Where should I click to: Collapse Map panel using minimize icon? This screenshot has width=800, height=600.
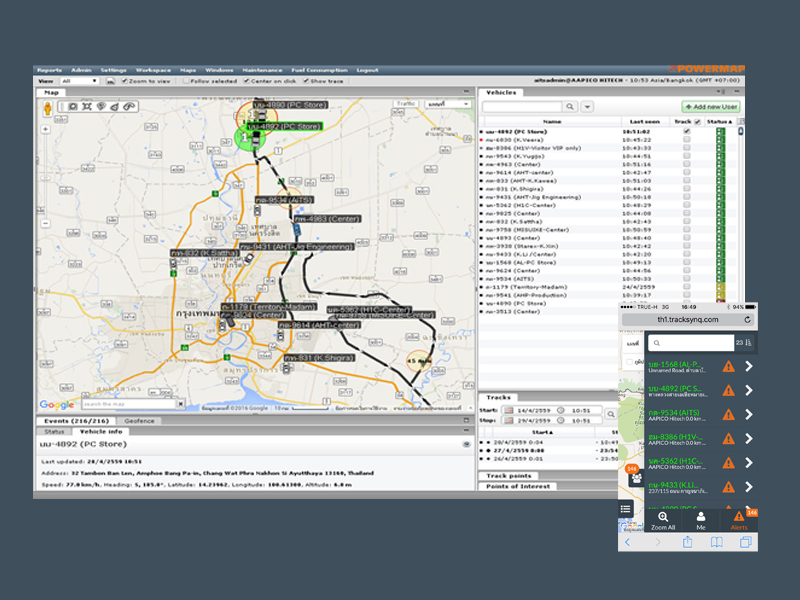point(466,92)
